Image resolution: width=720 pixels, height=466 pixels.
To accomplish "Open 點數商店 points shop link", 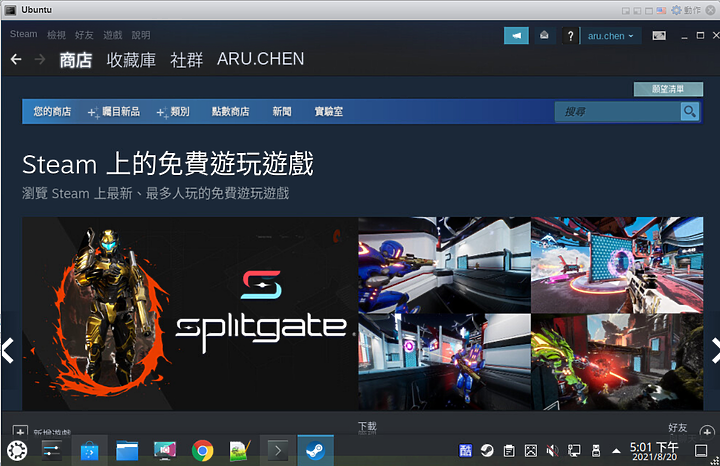I will pyautogui.click(x=230, y=112).
